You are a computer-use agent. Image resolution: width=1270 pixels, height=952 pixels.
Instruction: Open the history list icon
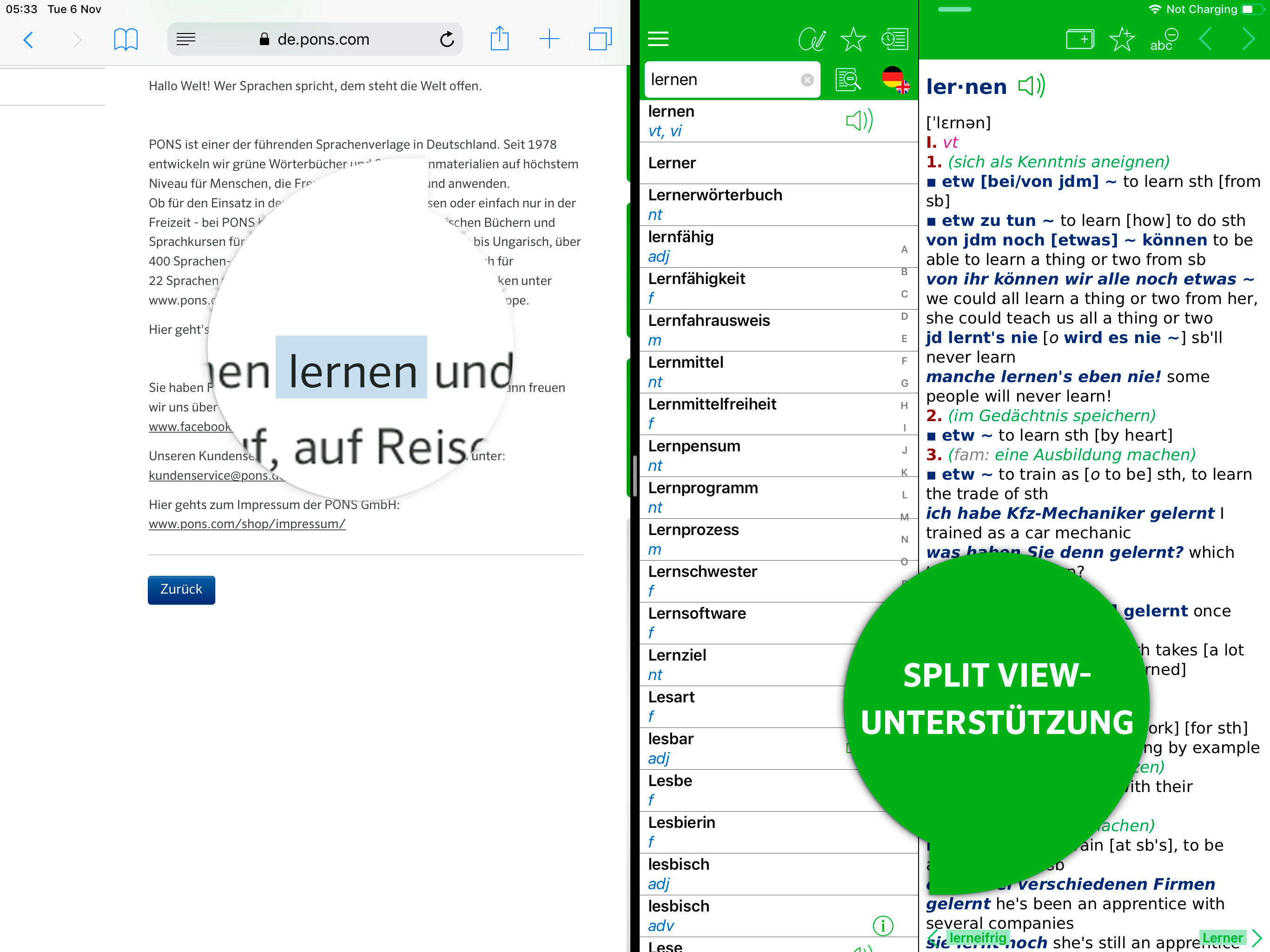tap(894, 39)
